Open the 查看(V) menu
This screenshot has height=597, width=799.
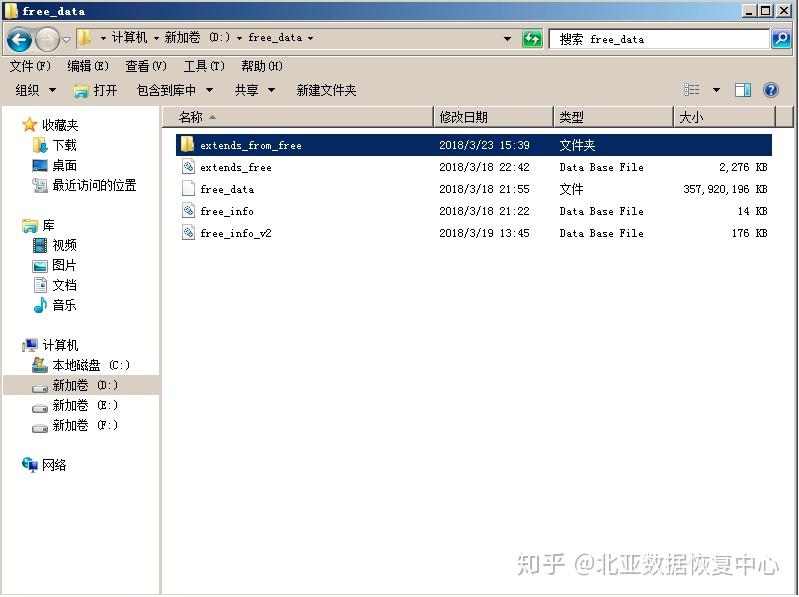(x=146, y=66)
